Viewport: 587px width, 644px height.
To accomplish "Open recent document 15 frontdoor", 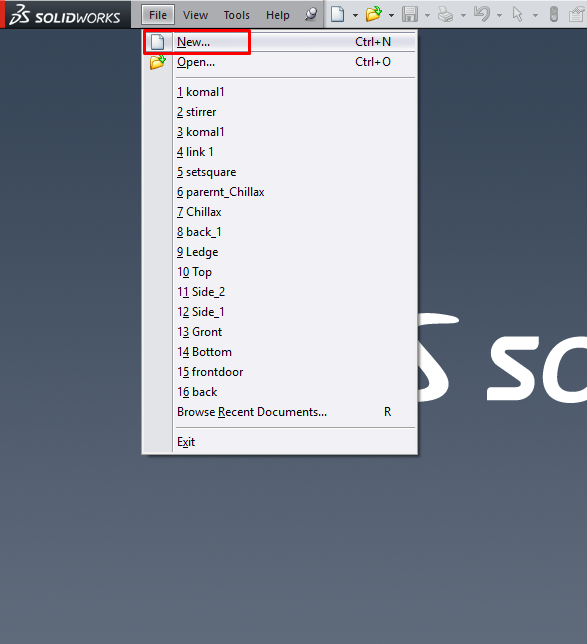I will [x=280, y=372].
